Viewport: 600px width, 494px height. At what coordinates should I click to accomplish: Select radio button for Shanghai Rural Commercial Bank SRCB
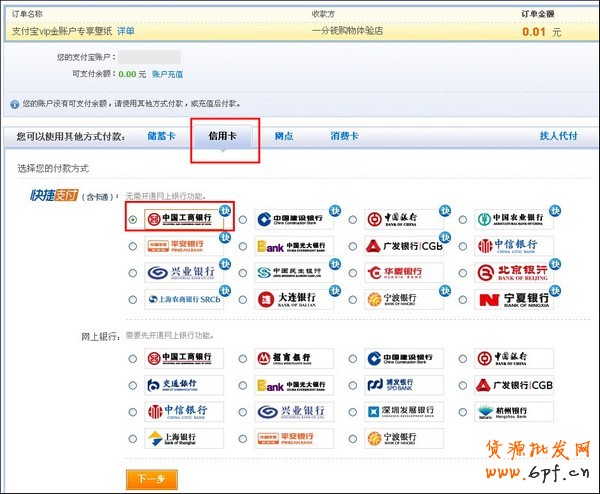tap(133, 300)
